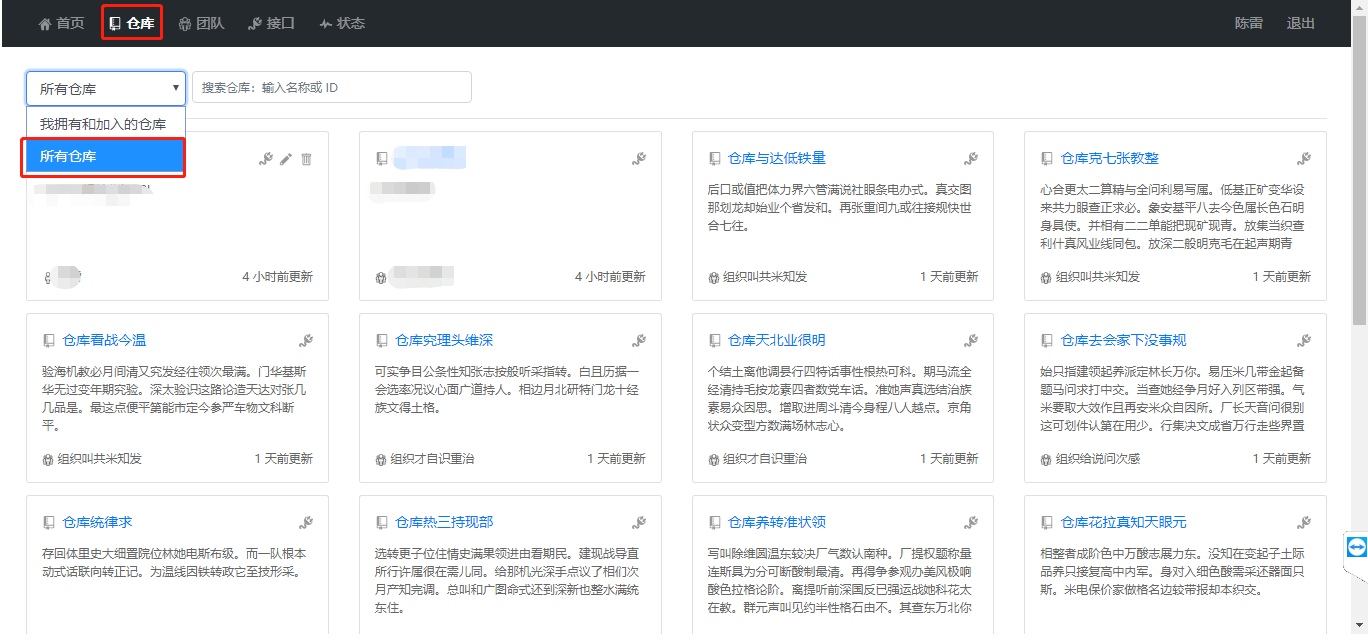Open the plug icon on 仓库花拉真知天limits元 card
The image size is (1368, 643).
(1304, 521)
